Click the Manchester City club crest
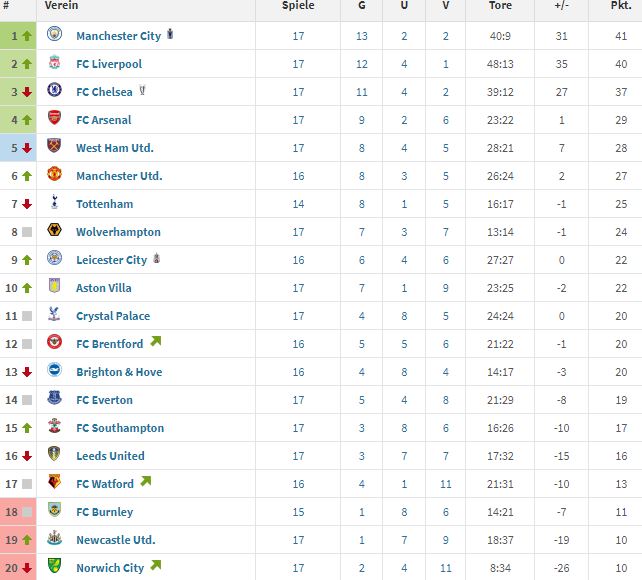 point(54,34)
